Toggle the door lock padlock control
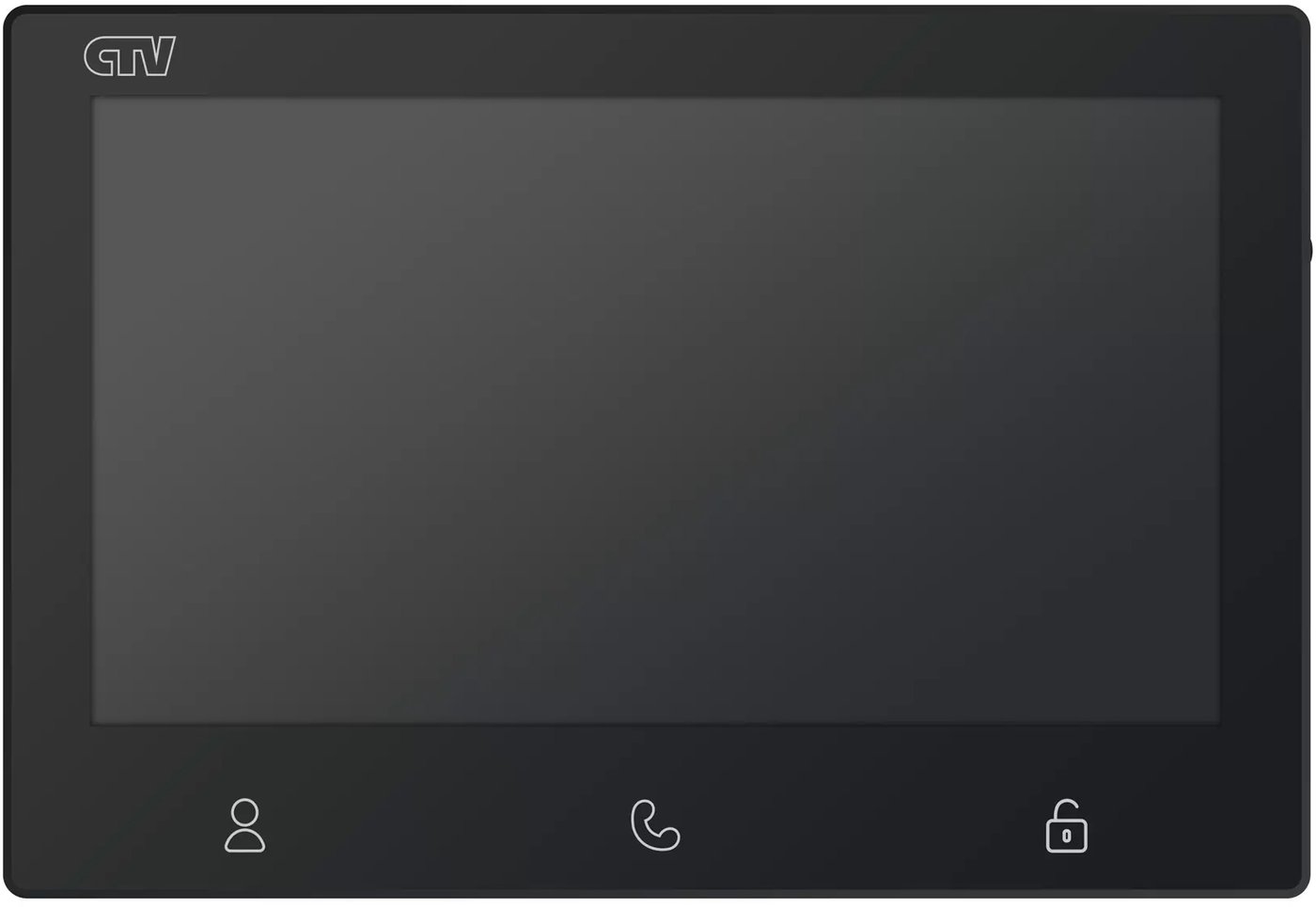Screen dimensions: 1316x907 point(1066,825)
